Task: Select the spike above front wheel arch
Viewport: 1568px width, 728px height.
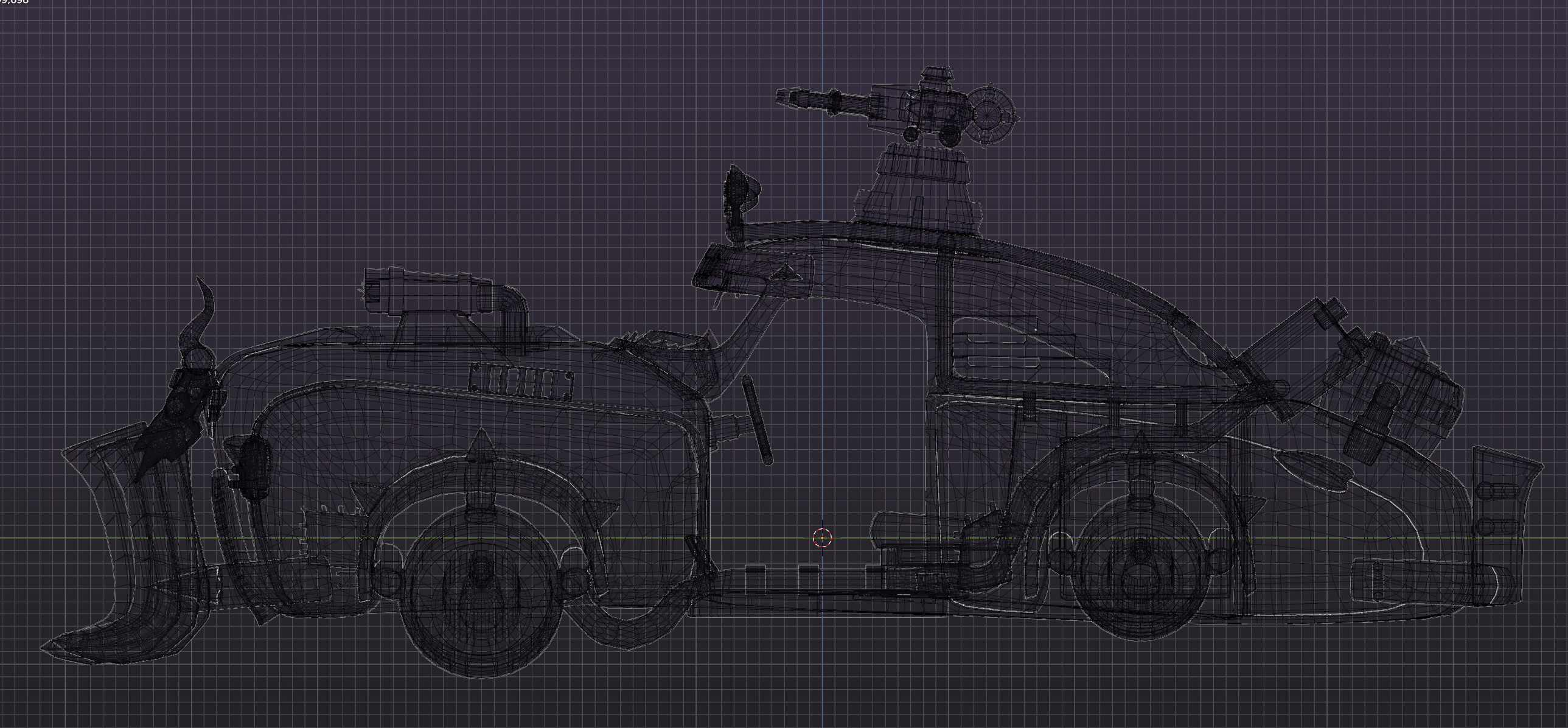Action: [x=481, y=443]
